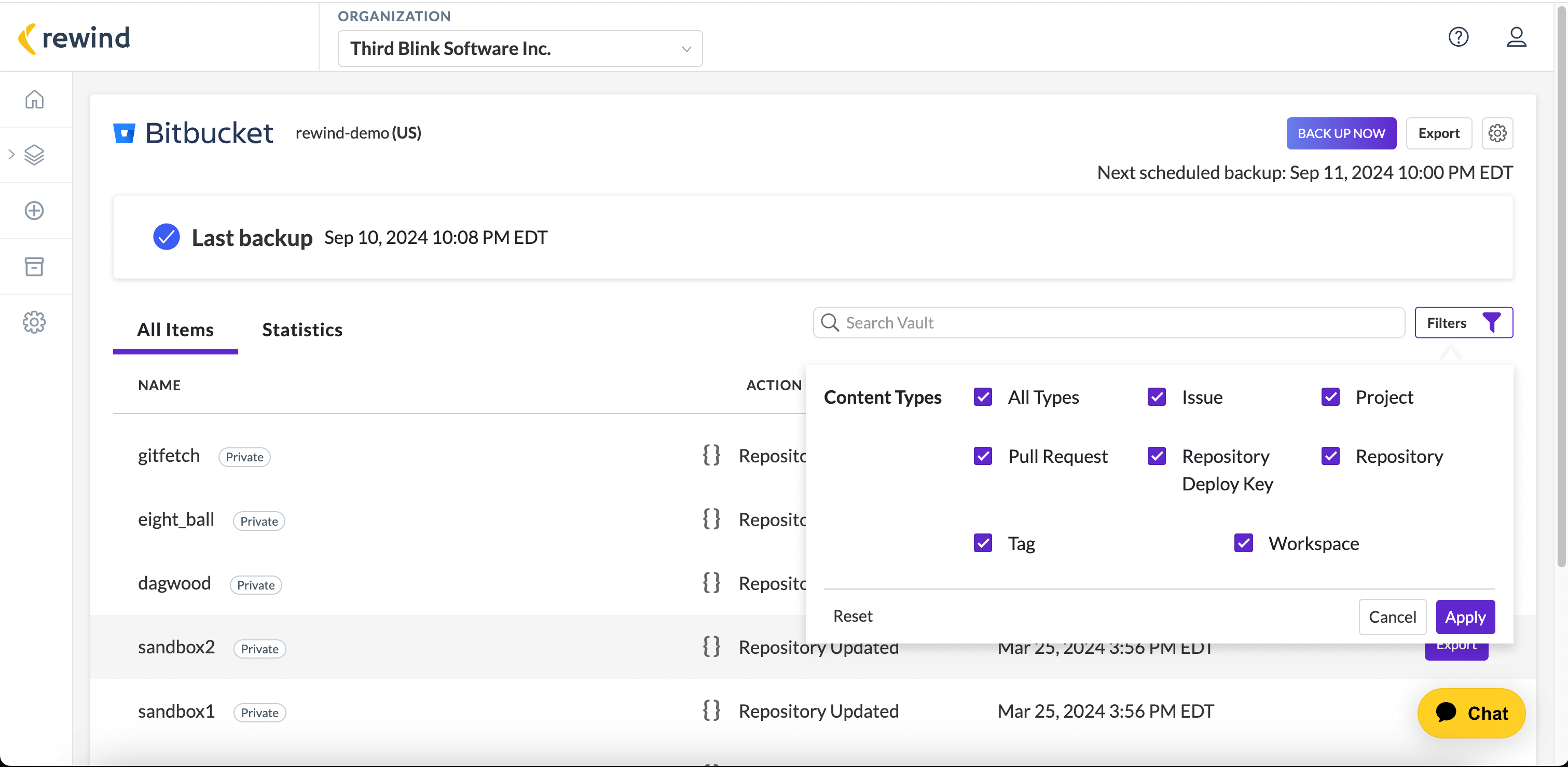Click the page vertical scrollbar
This screenshot has height=767, width=1568.
1560,286
